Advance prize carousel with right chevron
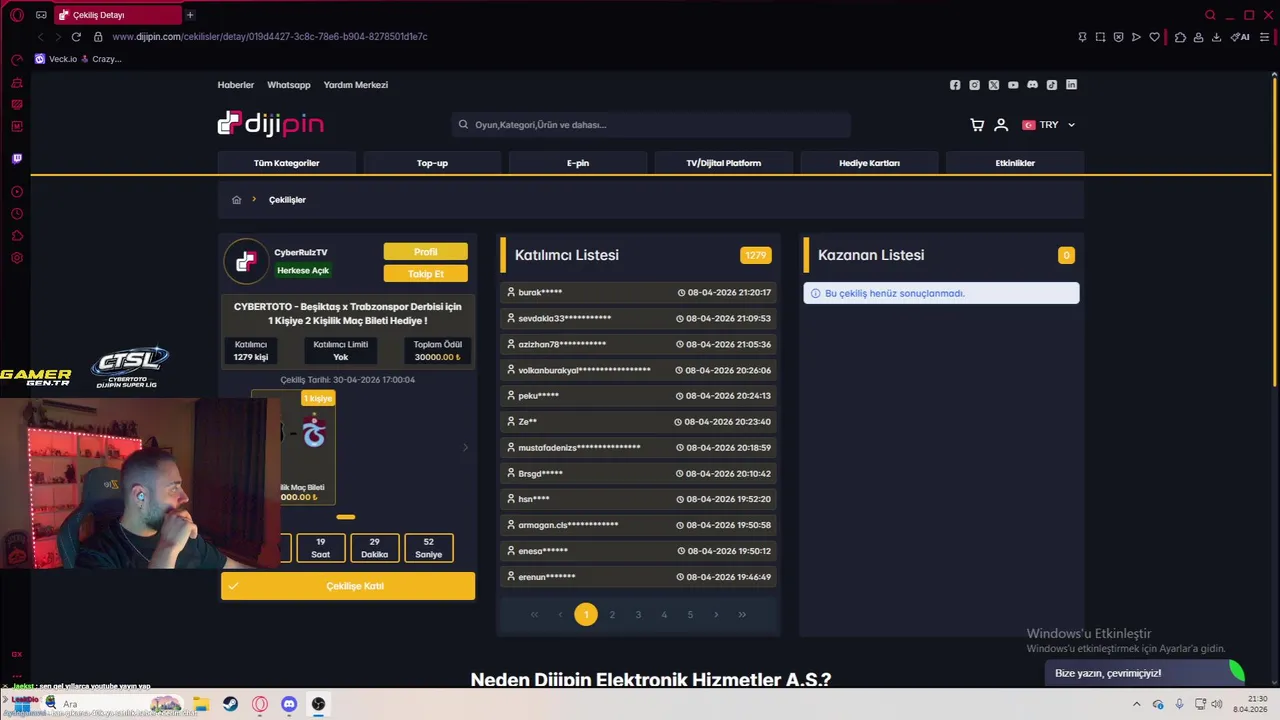Screen dimensions: 1280x720 coord(465,447)
